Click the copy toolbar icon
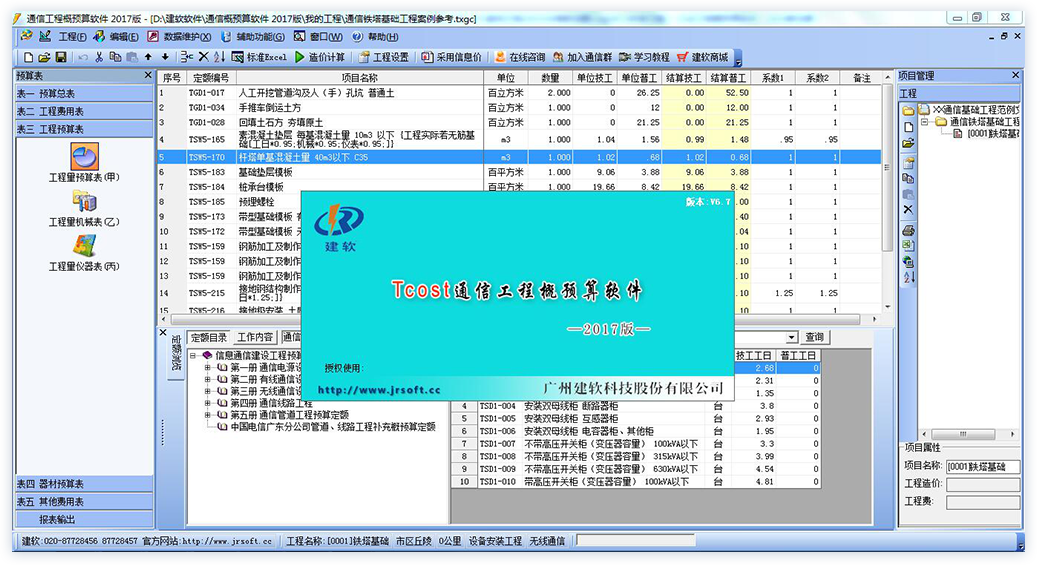1037x565 pixels. tap(115, 58)
